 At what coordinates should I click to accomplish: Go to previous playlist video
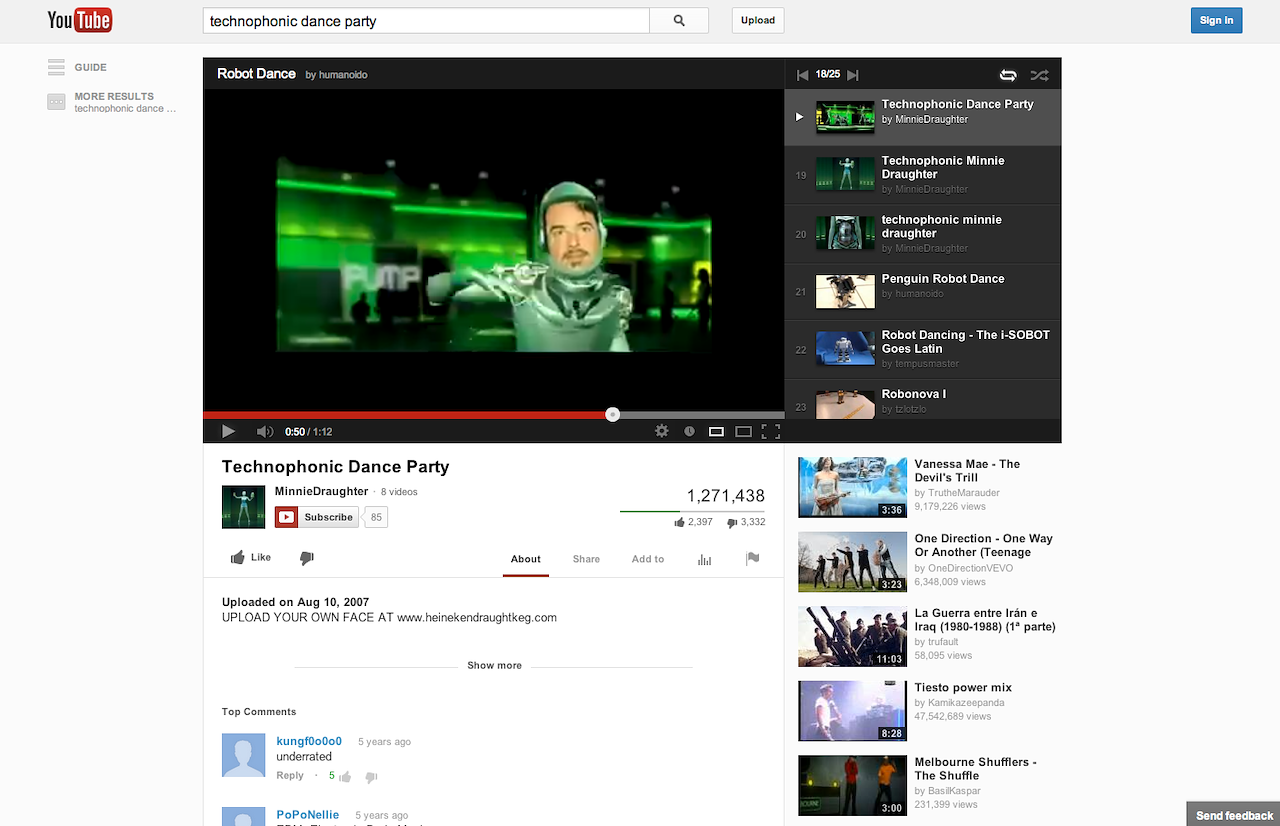802,75
